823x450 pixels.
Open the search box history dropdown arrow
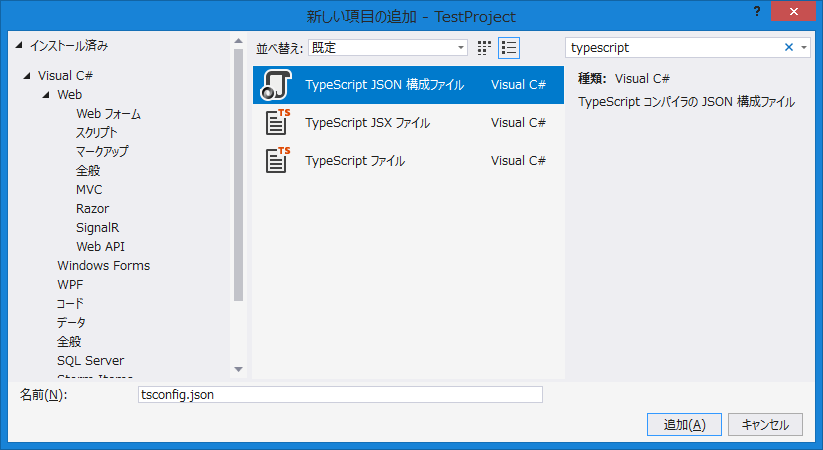tap(804, 48)
